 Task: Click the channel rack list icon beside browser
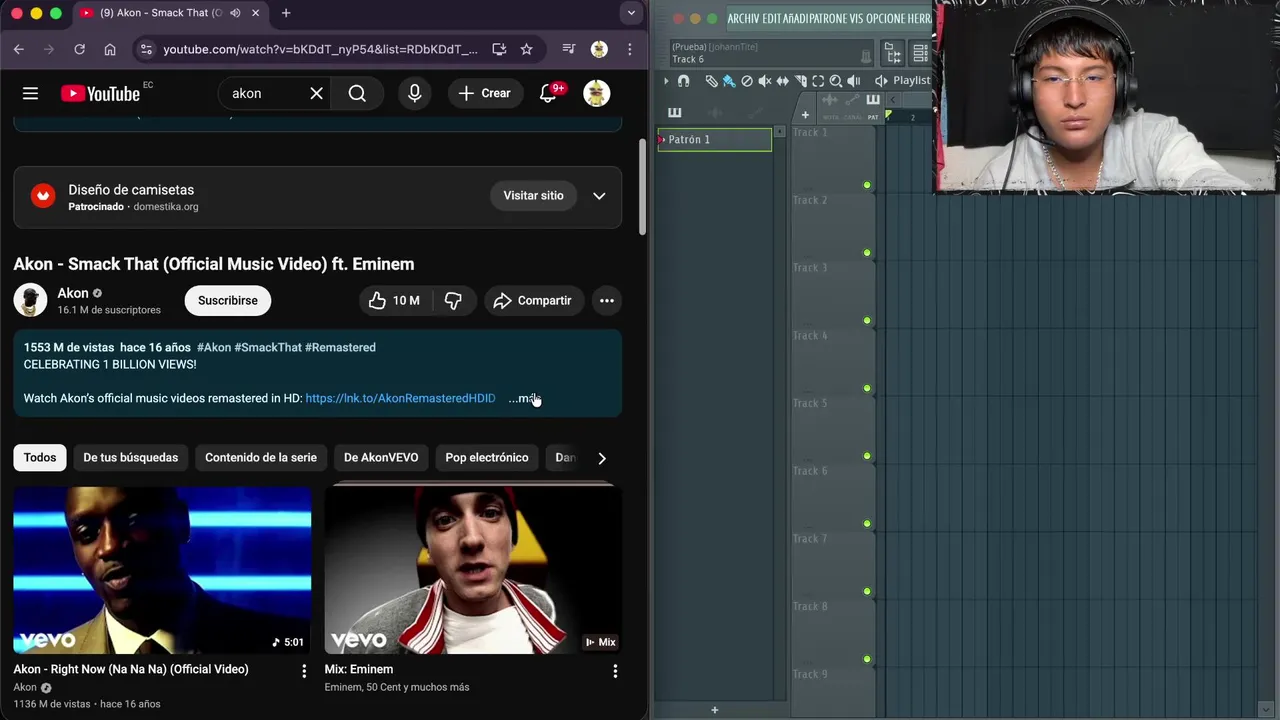click(921, 53)
